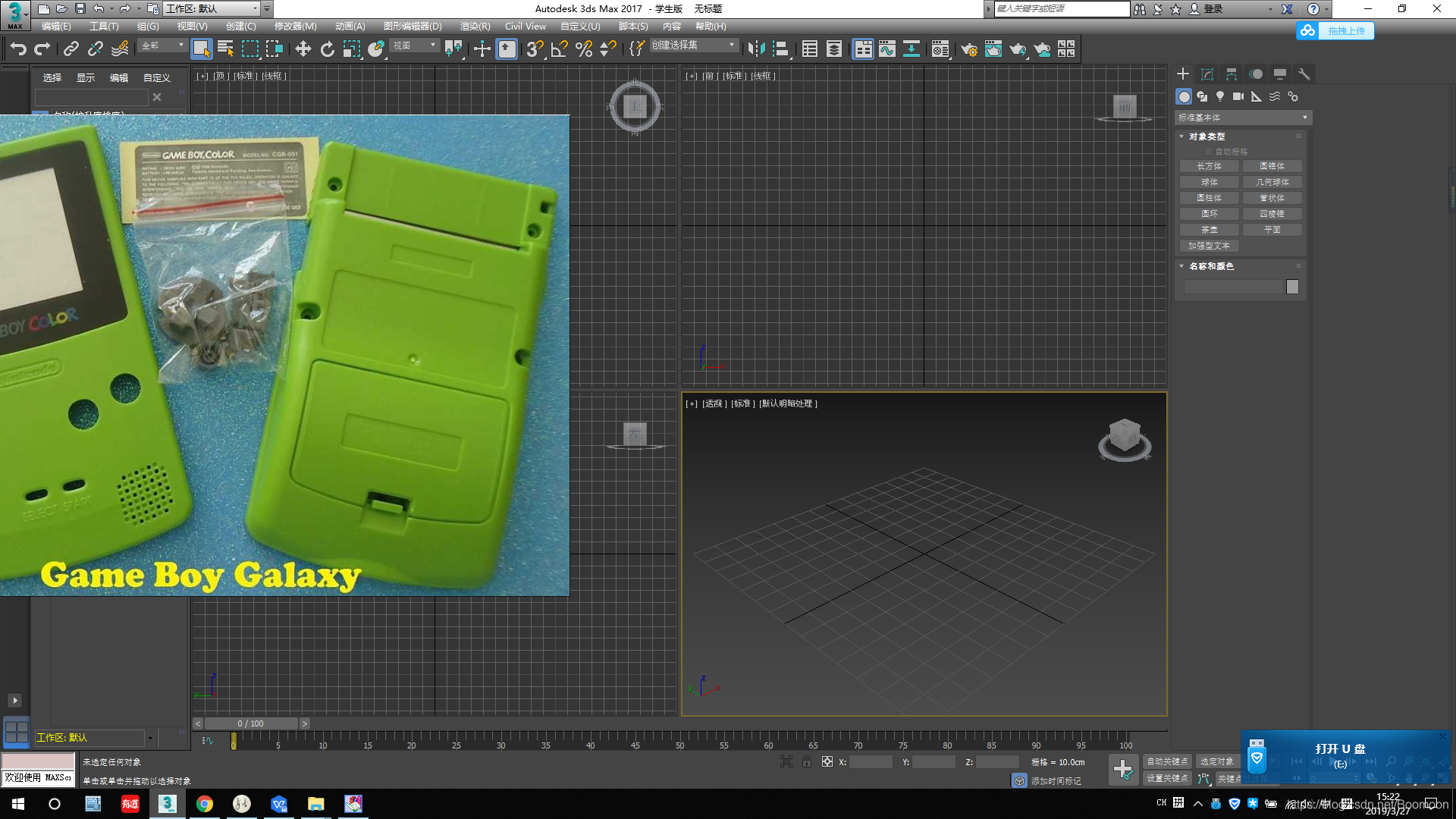Open the Modify panel tab
Image resolution: width=1456 pixels, height=819 pixels.
pyautogui.click(x=1207, y=74)
